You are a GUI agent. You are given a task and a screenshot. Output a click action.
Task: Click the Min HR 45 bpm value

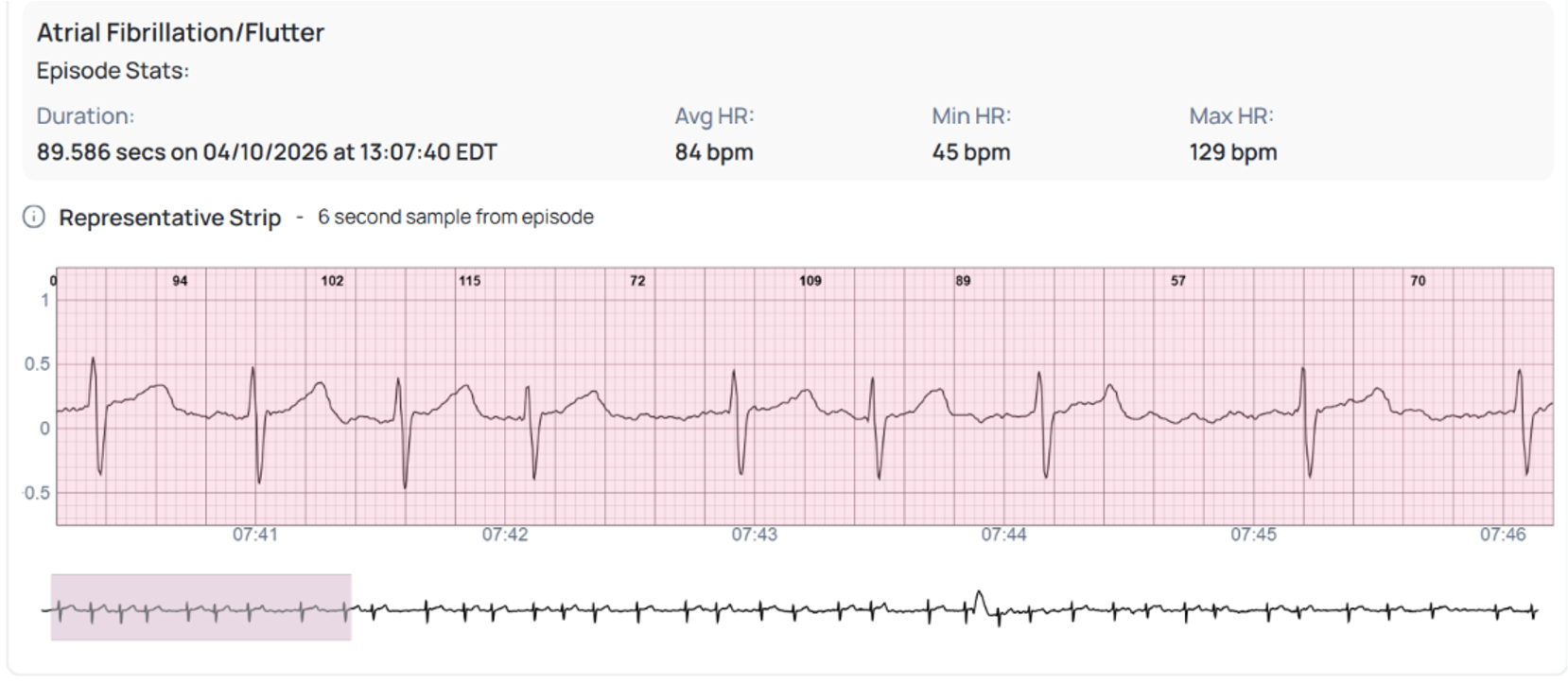click(971, 152)
